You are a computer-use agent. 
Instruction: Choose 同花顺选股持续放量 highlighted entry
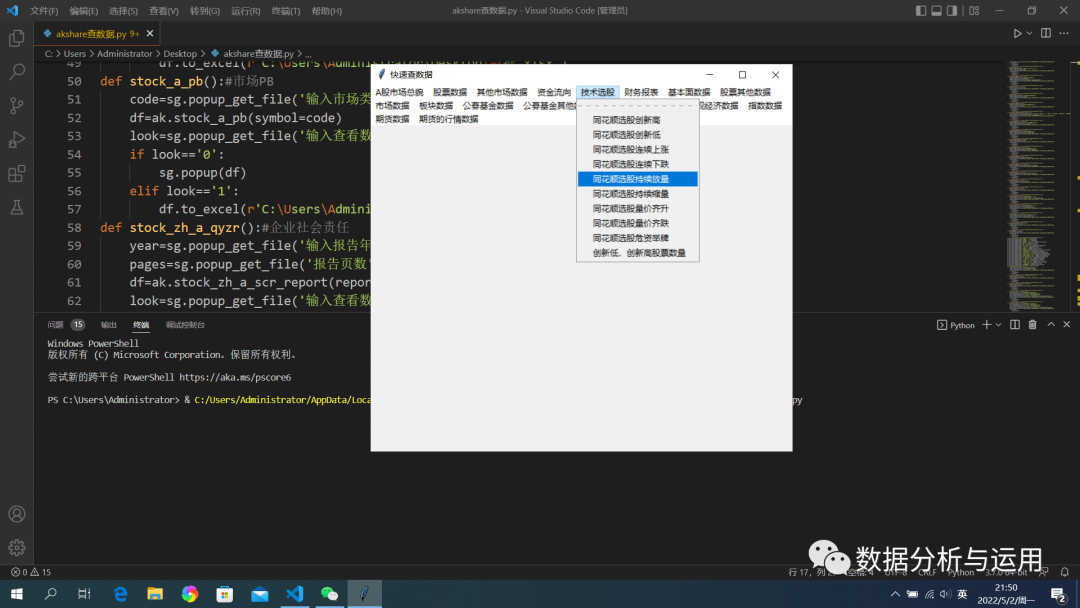click(x=638, y=179)
